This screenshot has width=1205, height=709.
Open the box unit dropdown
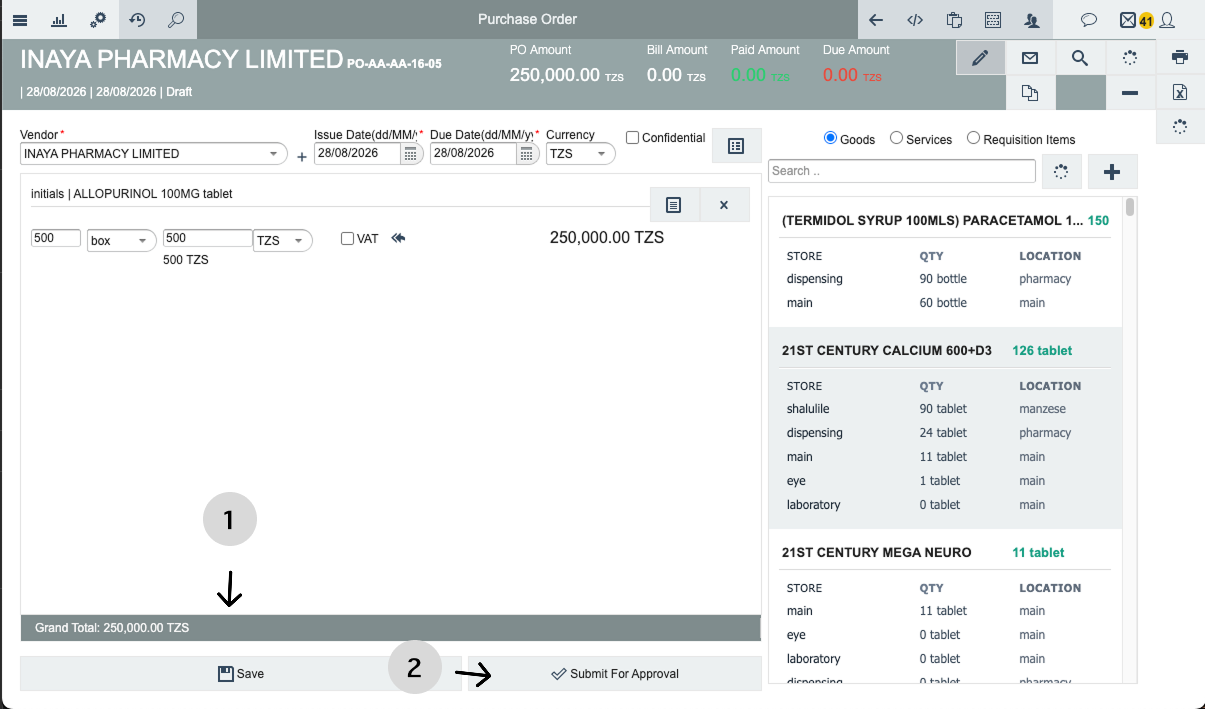pos(122,241)
